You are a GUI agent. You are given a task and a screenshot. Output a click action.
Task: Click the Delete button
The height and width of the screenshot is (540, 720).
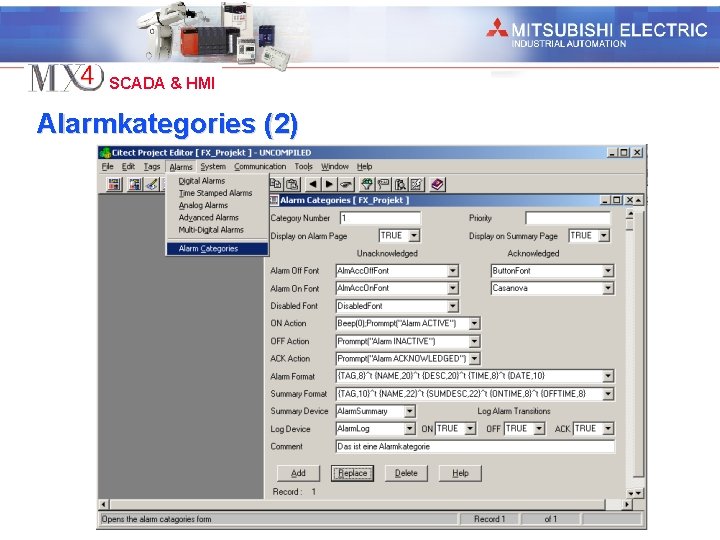click(x=406, y=473)
